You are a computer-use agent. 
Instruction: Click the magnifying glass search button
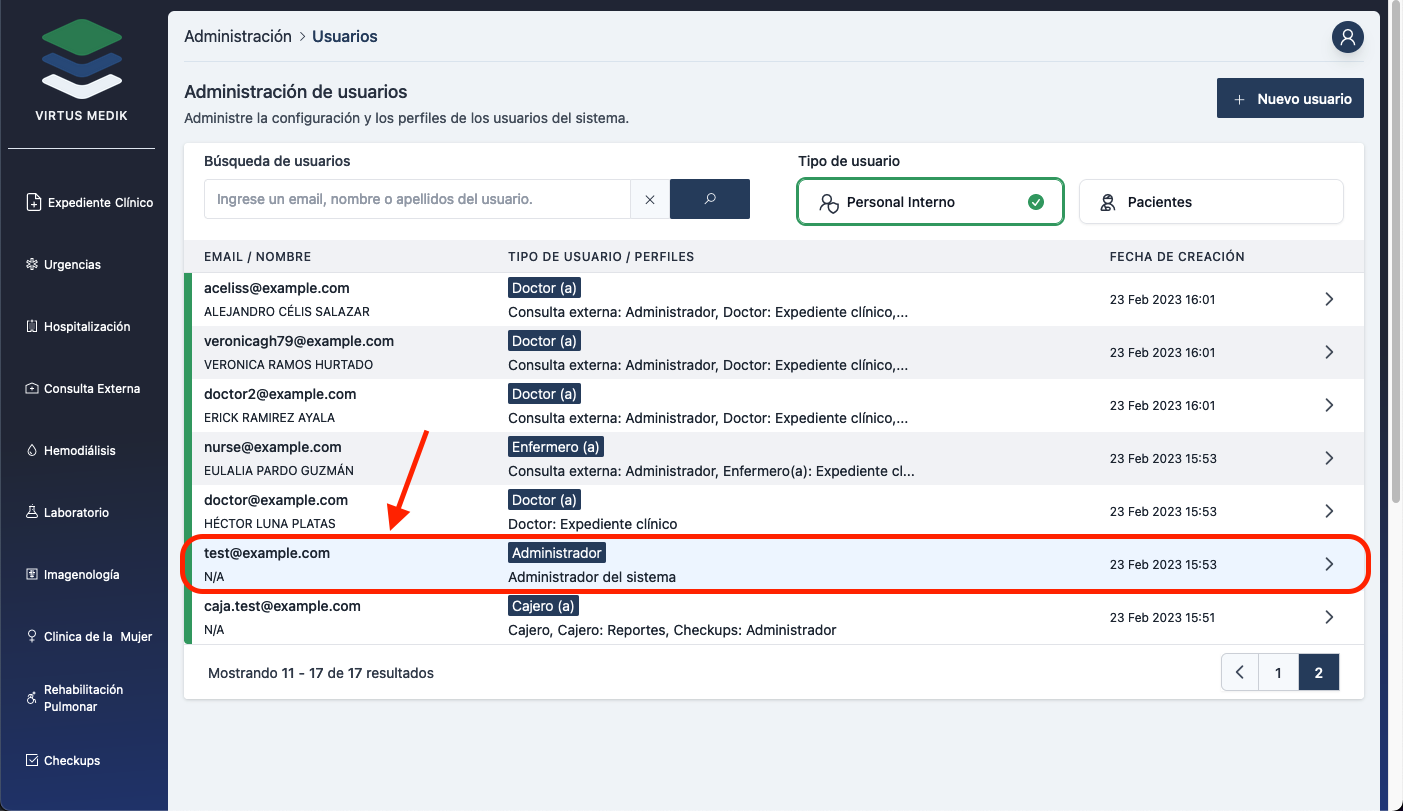click(x=709, y=199)
